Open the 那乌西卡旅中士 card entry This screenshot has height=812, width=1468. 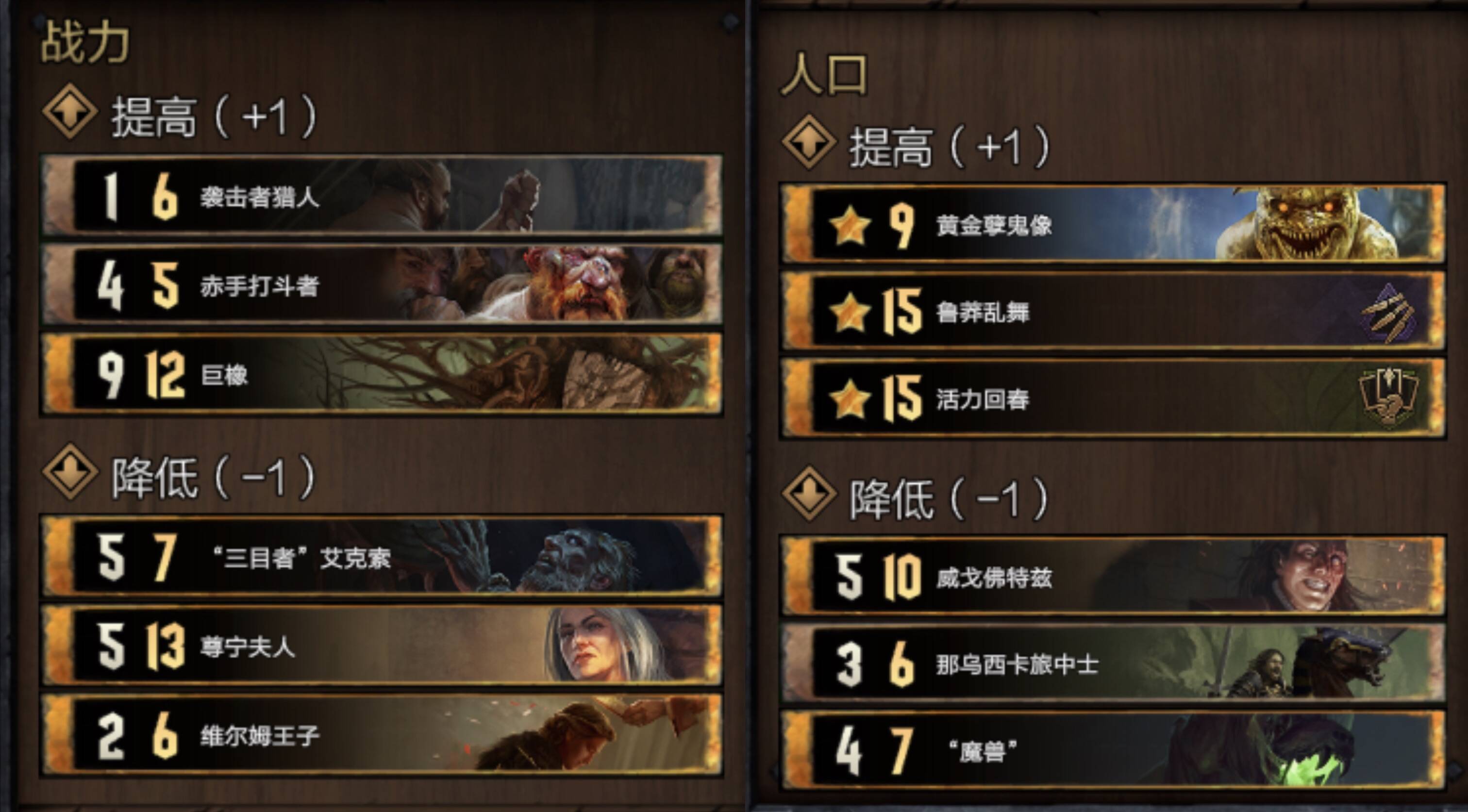click(1112, 663)
